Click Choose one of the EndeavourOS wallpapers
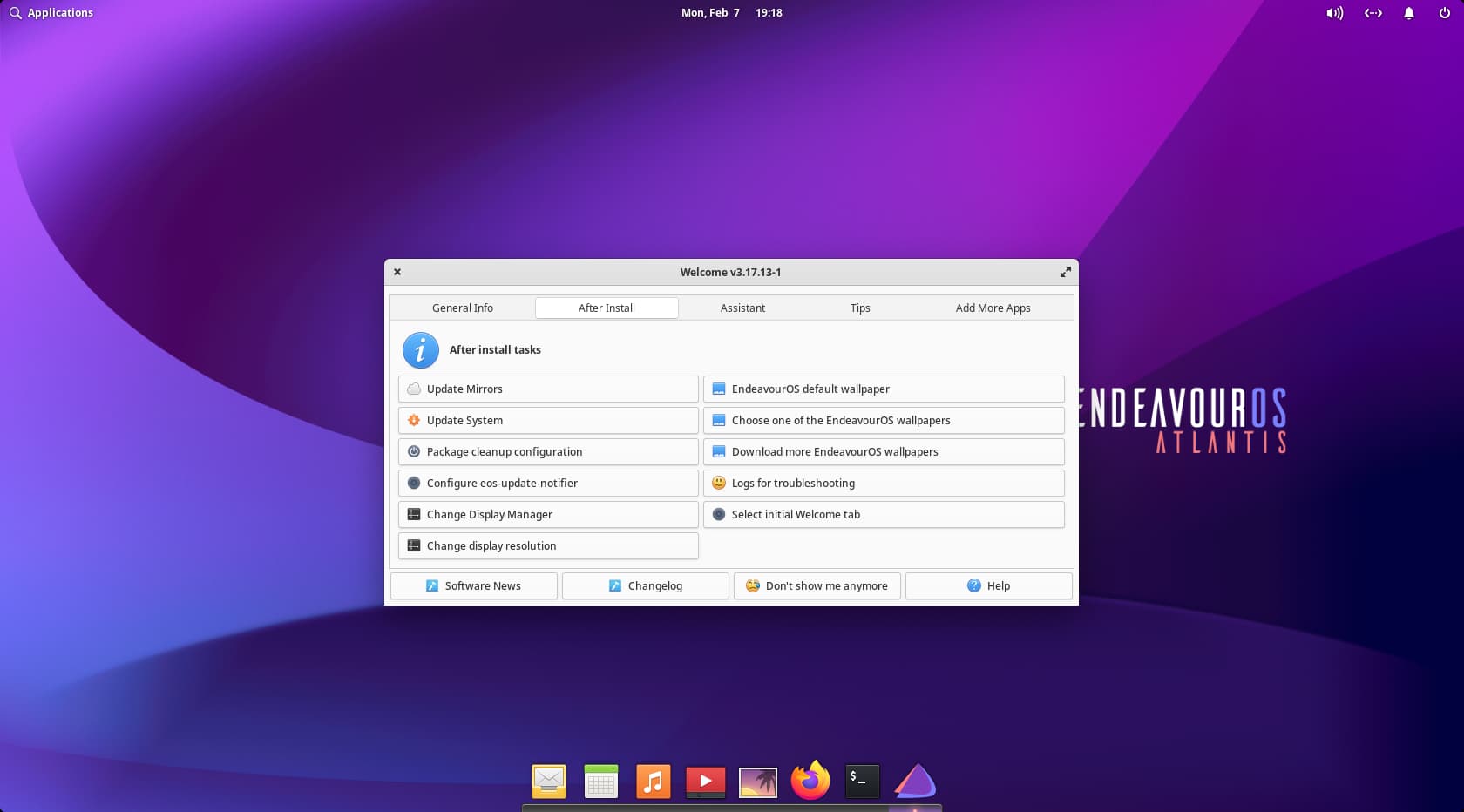1464x812 pixels. (x=884, y=421)
